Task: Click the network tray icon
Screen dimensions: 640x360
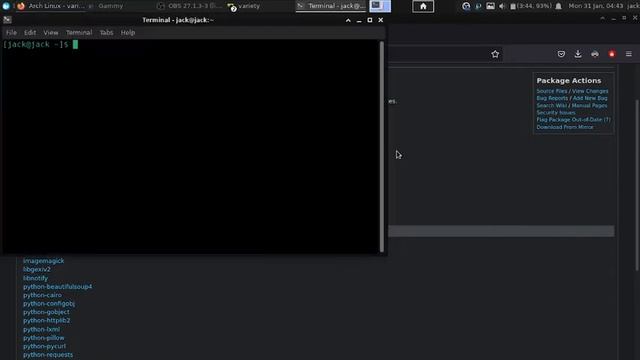Action: pyautogui.click(x=466, y=6)
